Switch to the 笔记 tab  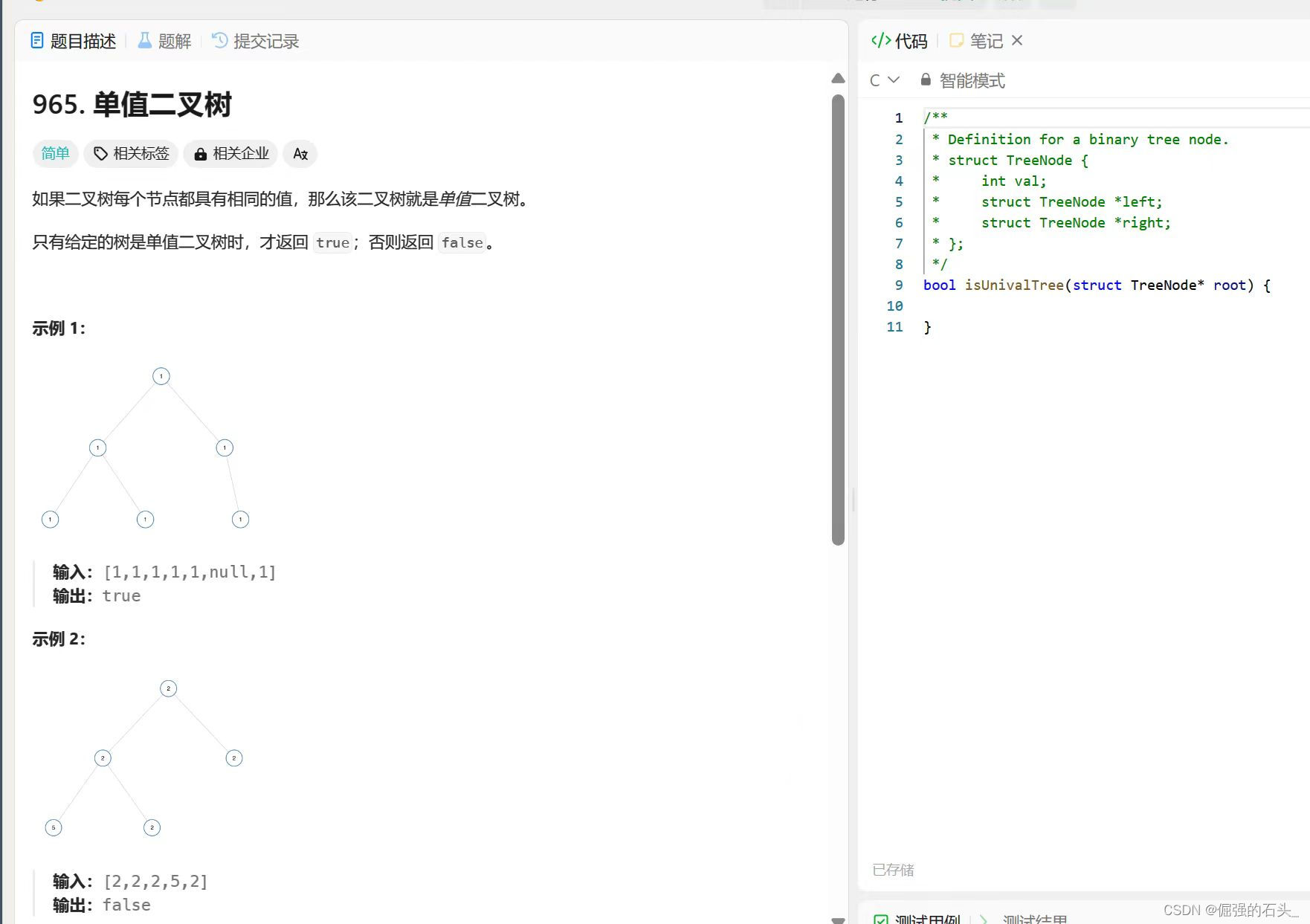pos(977,41)
